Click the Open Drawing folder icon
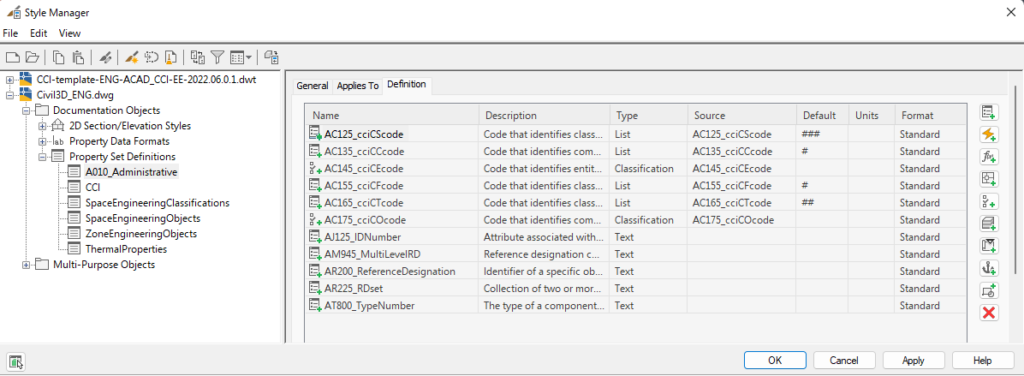The width and height of the screenshot is (1024, 376). tap(32, 57)
